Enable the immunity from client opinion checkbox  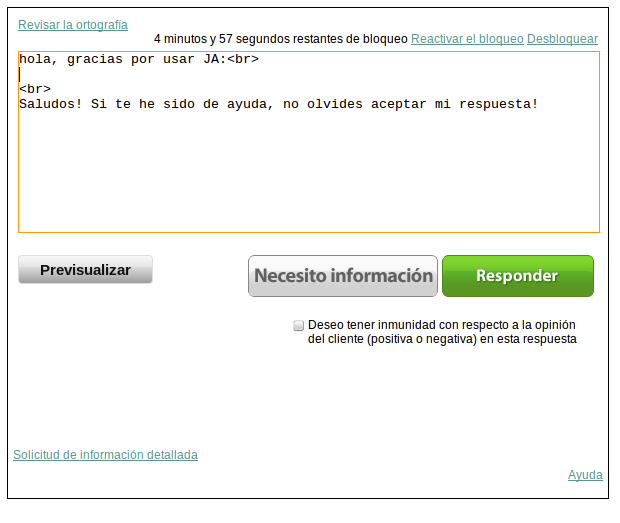299,326
